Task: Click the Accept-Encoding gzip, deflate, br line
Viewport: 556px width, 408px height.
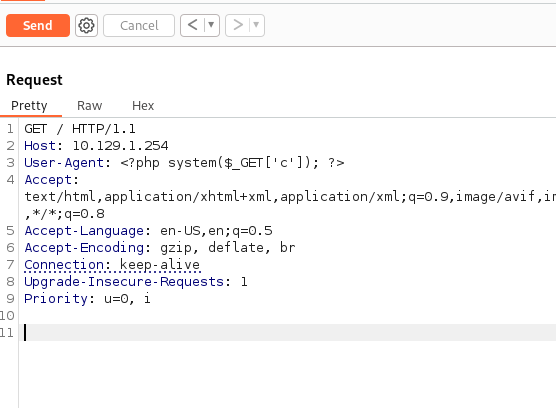Action: 160,248
